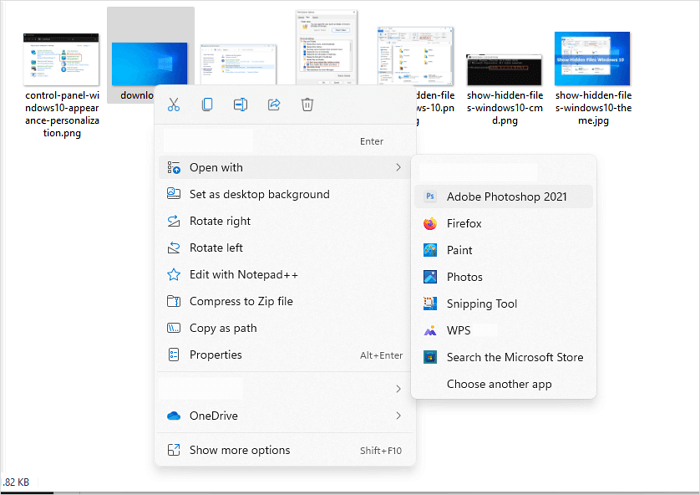Select WPS from the app list
The width and height of the screenshot is (700, 495).
coord(460,330)
